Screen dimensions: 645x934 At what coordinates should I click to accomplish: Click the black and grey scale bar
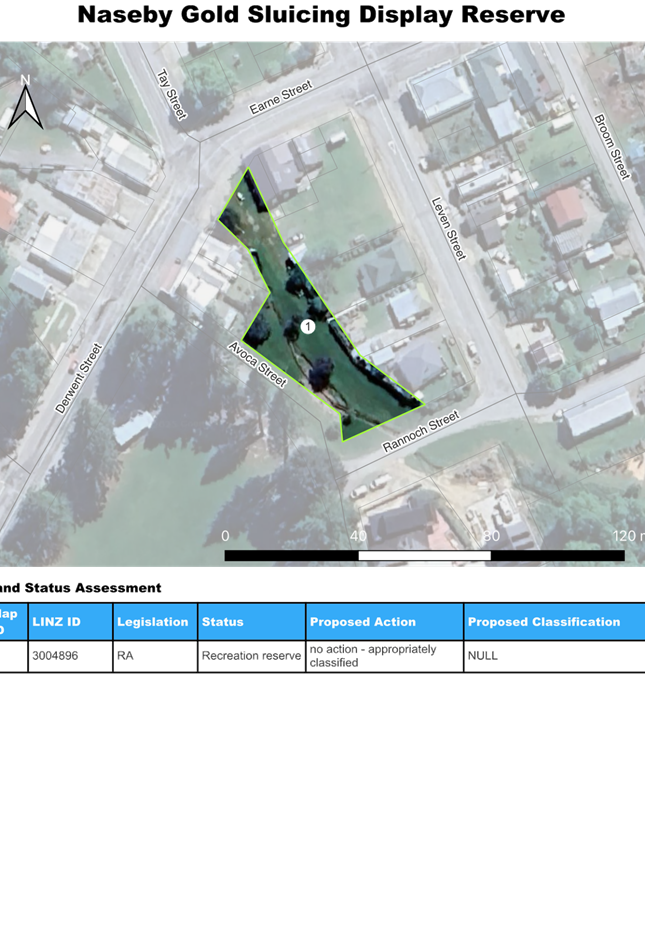coord(424,555)
